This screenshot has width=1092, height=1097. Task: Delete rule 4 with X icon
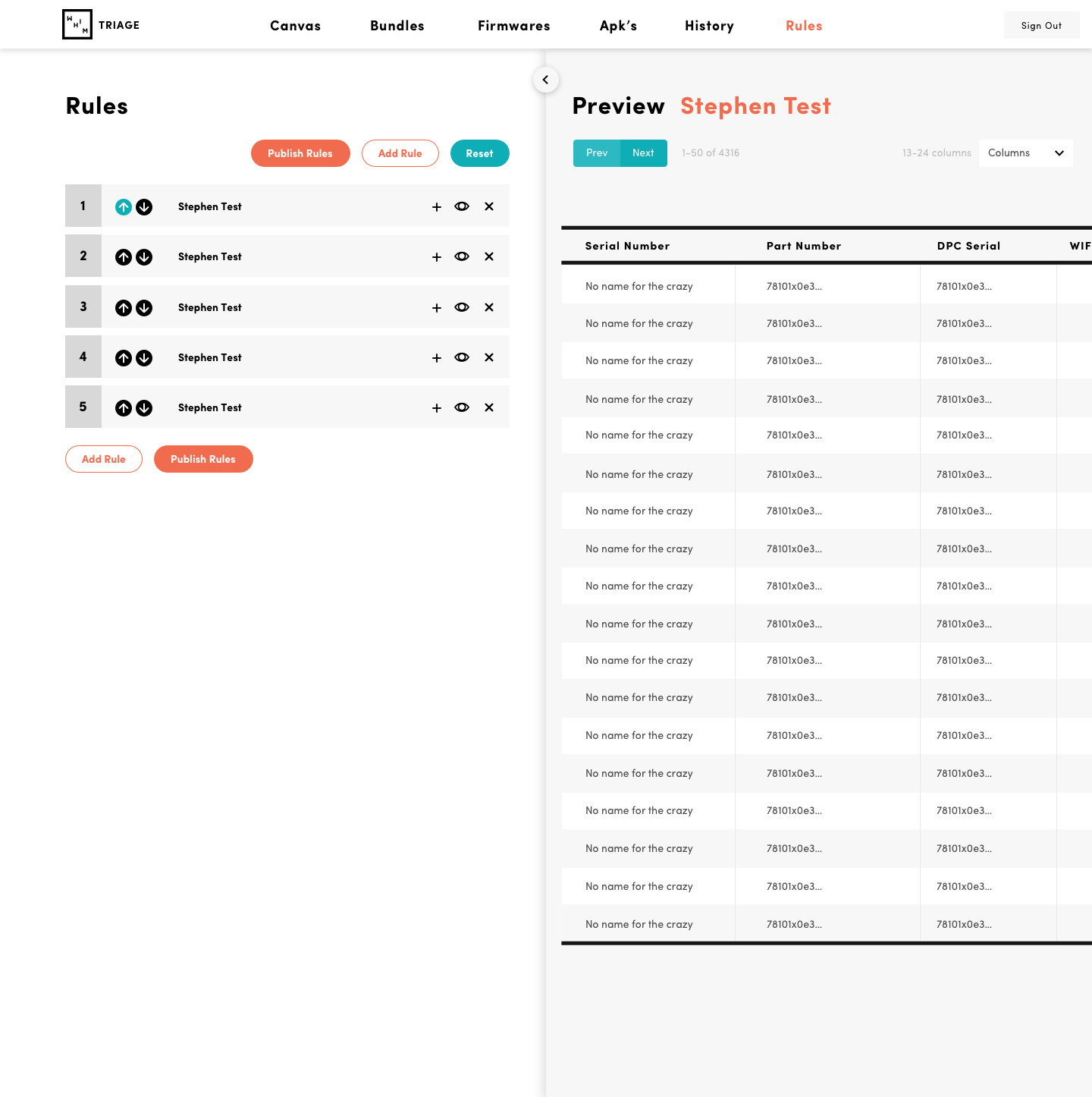point(489,357)
